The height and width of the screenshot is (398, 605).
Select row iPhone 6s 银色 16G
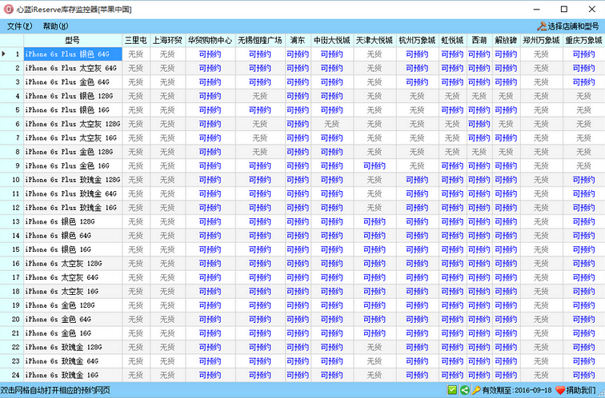point(73,250)
